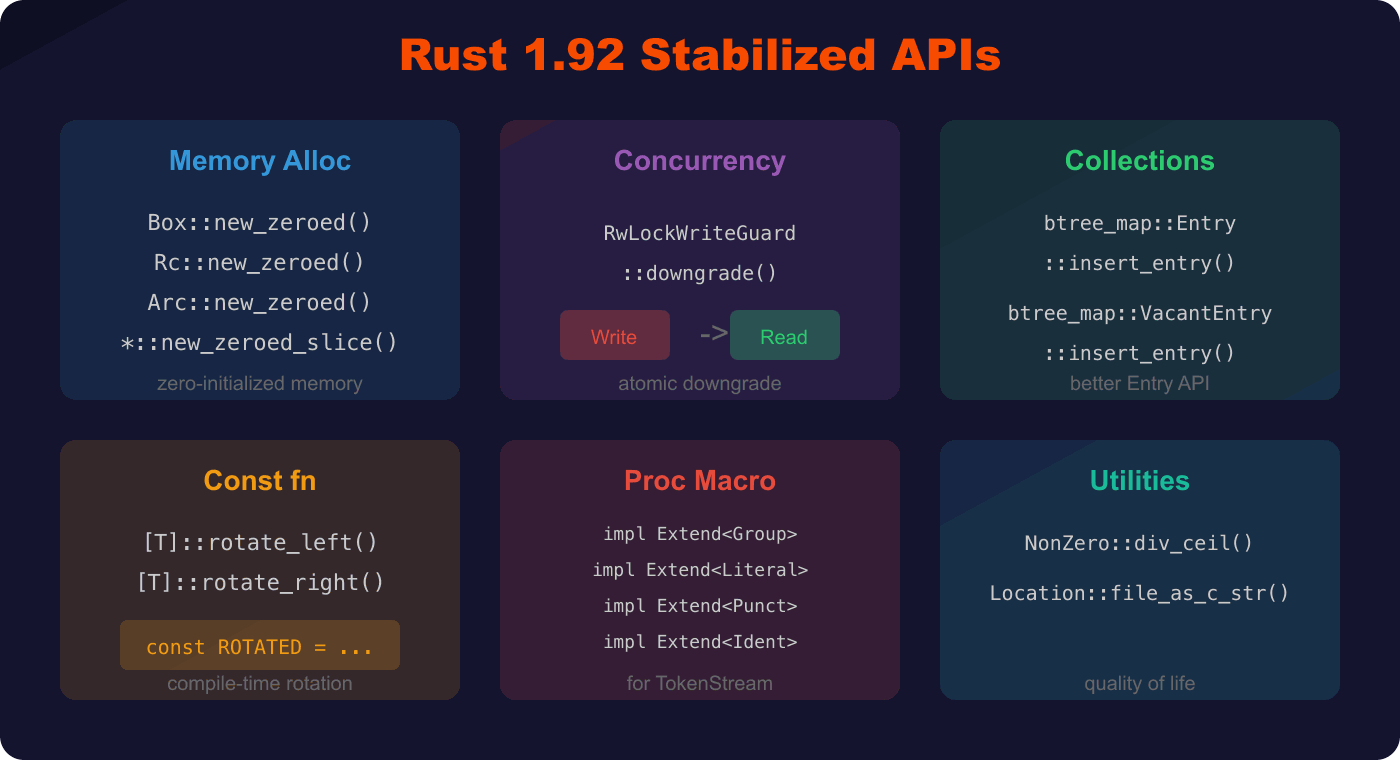
Task: Toggle the Write state badge
Action: coord(614,335)
